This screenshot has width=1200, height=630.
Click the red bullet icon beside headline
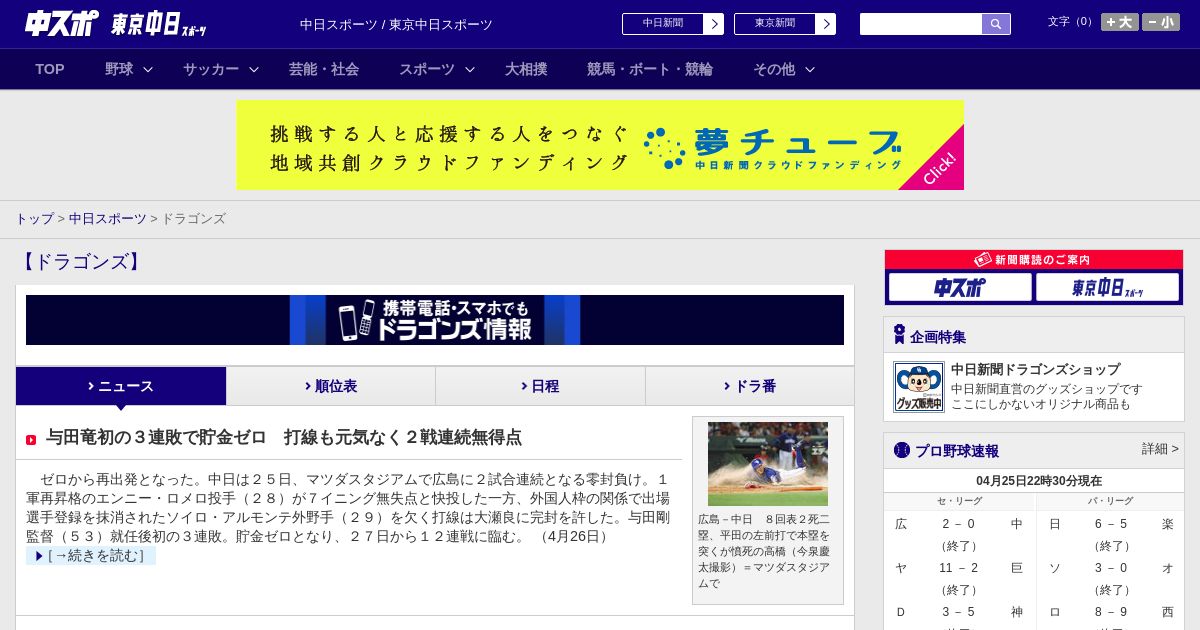point(31,440)
